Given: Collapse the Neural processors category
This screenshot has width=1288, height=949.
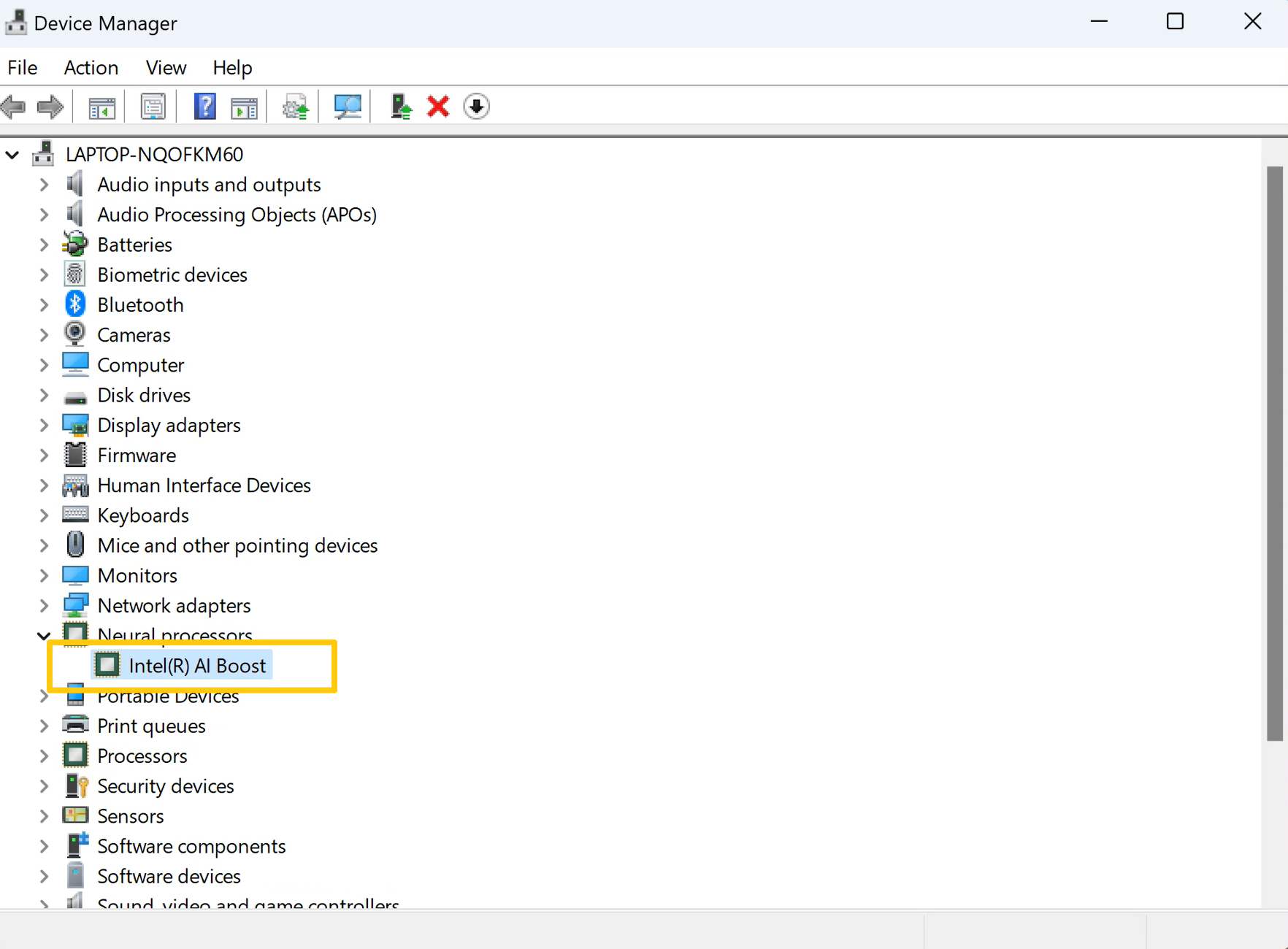Looking at the screenshot, I should tap(44, 636).
